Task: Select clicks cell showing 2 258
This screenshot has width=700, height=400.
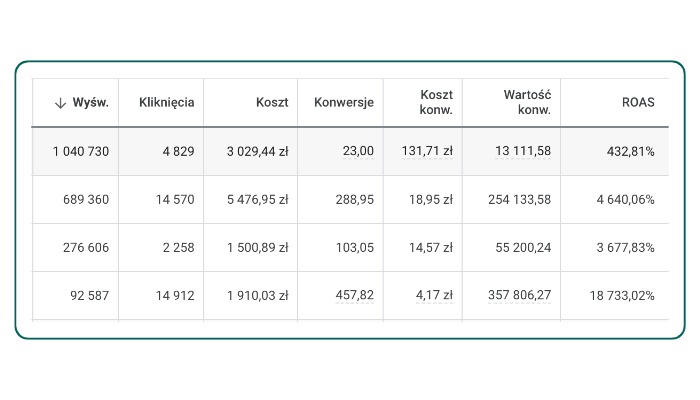Action: pos(176,247)
